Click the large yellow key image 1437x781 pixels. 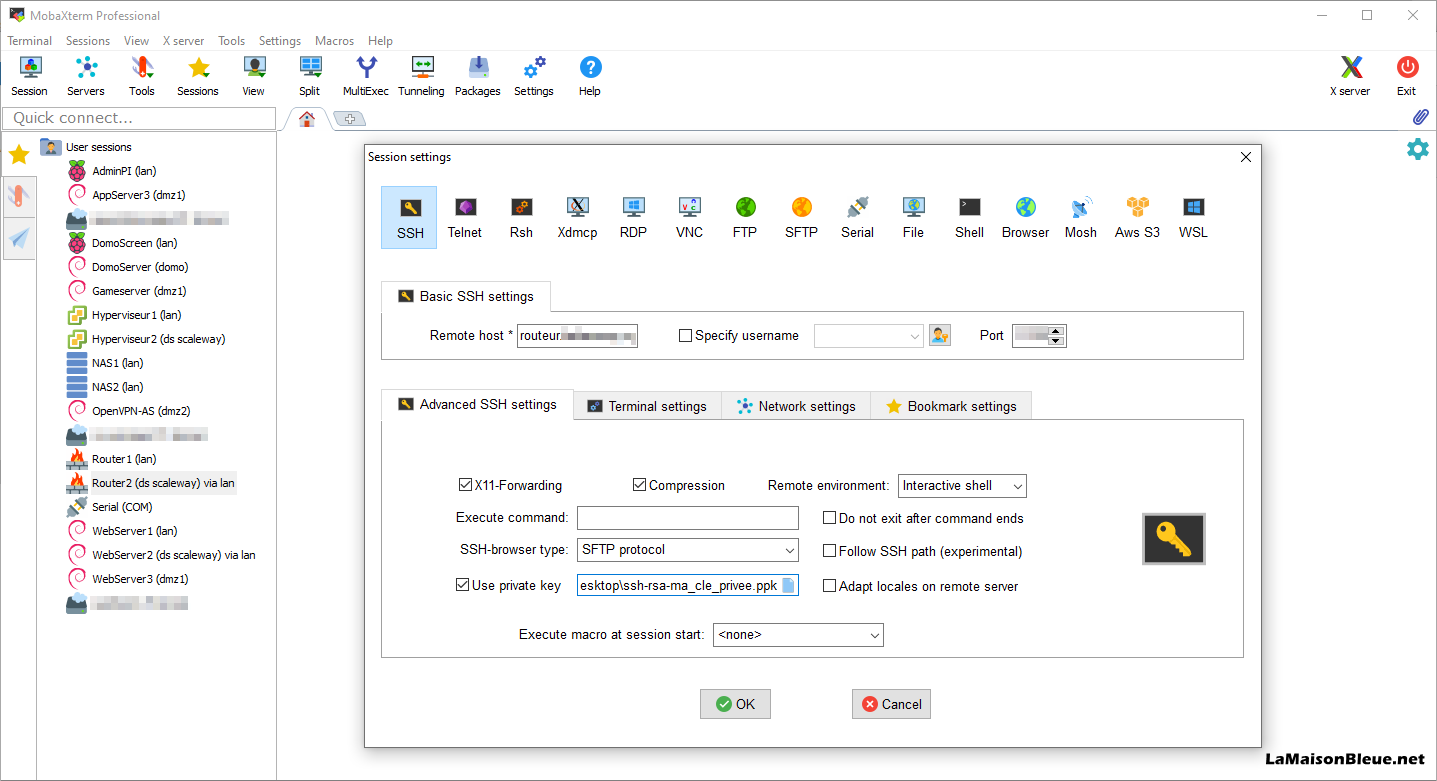click(x=1174, y=540)
